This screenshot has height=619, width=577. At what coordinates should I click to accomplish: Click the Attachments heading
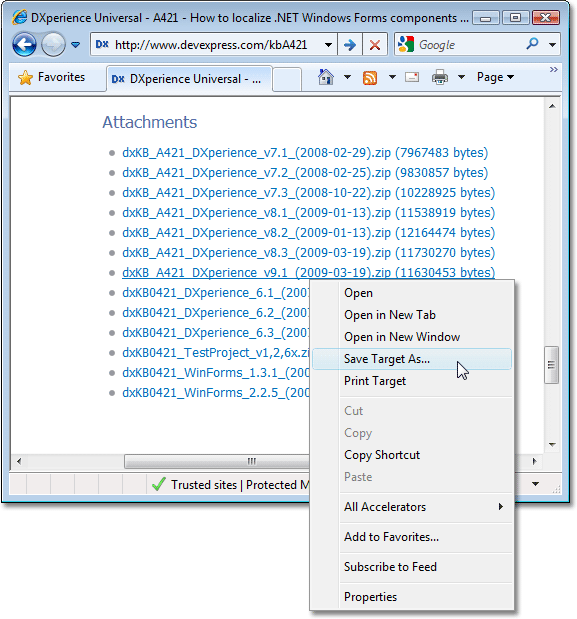(150, 122)
